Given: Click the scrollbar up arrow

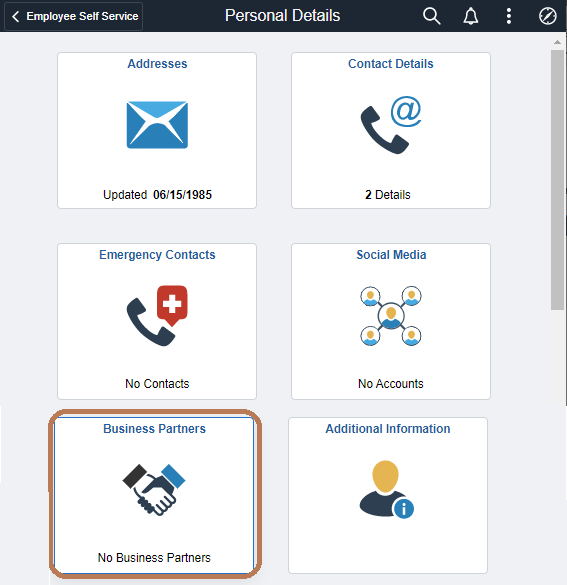Looking at the screenshot, I should 557,42.
